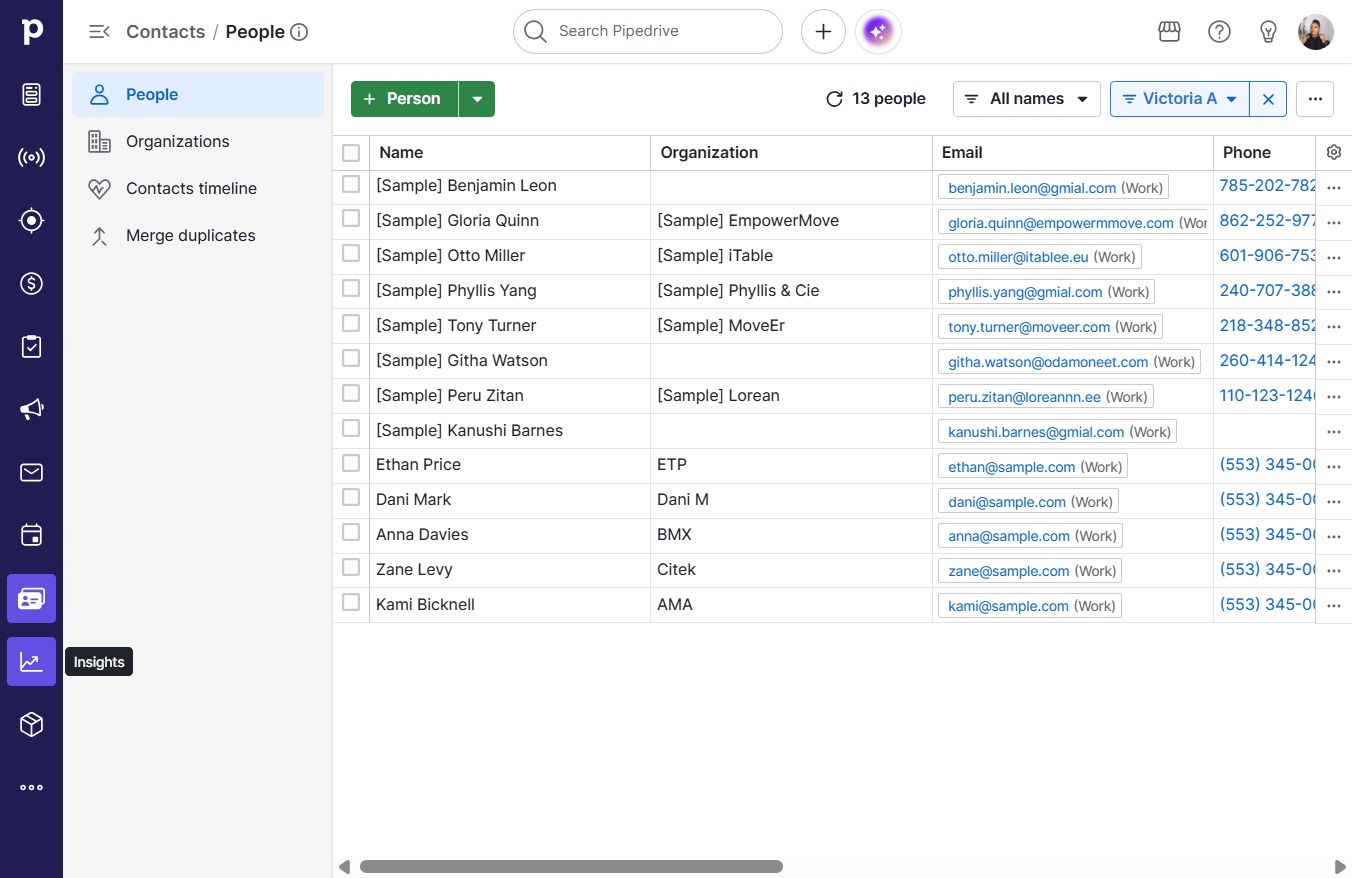Open the Leads radar icon in sidebar

(x=31, y=158)
